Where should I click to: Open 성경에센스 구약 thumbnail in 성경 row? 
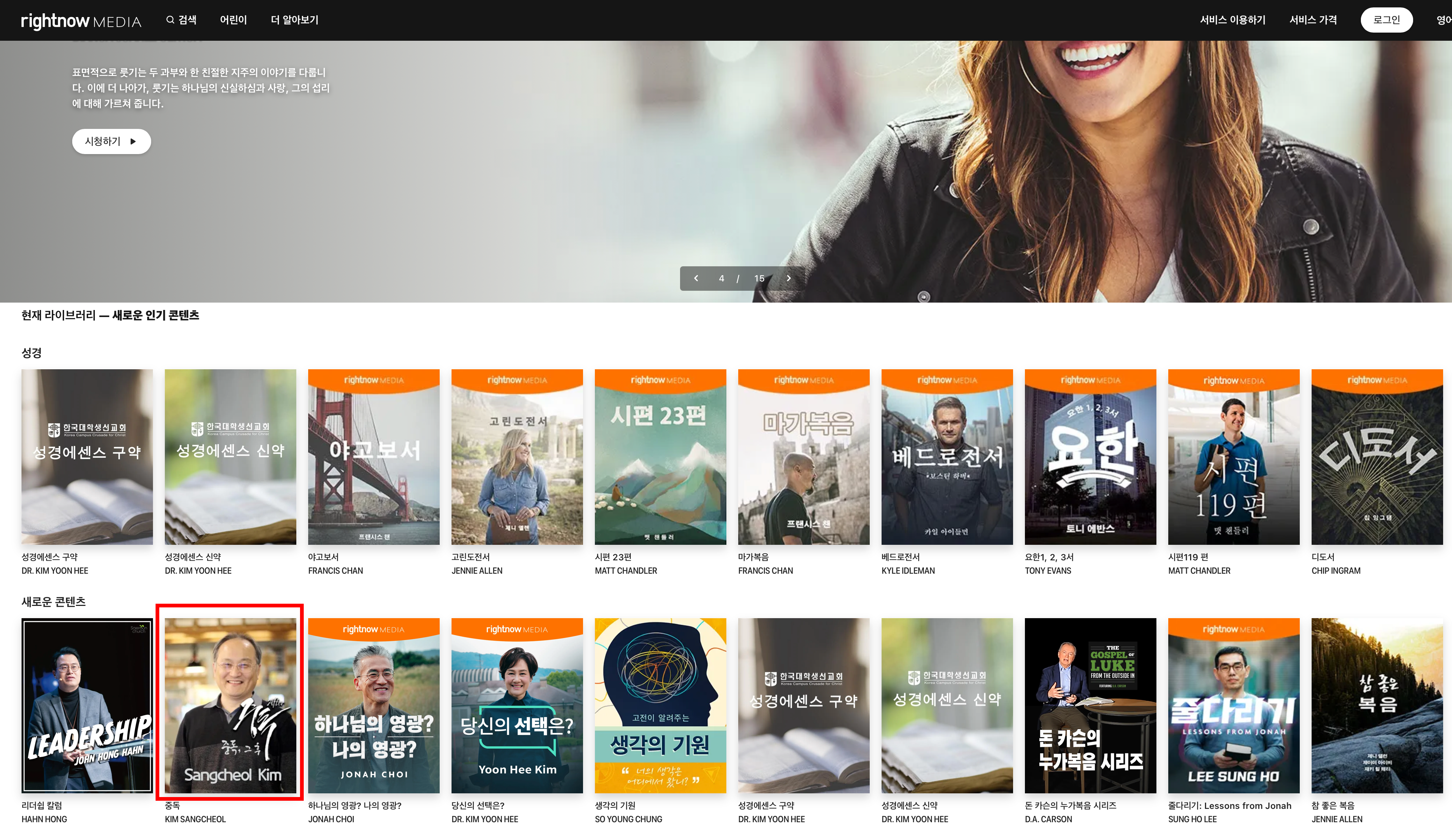(87, 457)
